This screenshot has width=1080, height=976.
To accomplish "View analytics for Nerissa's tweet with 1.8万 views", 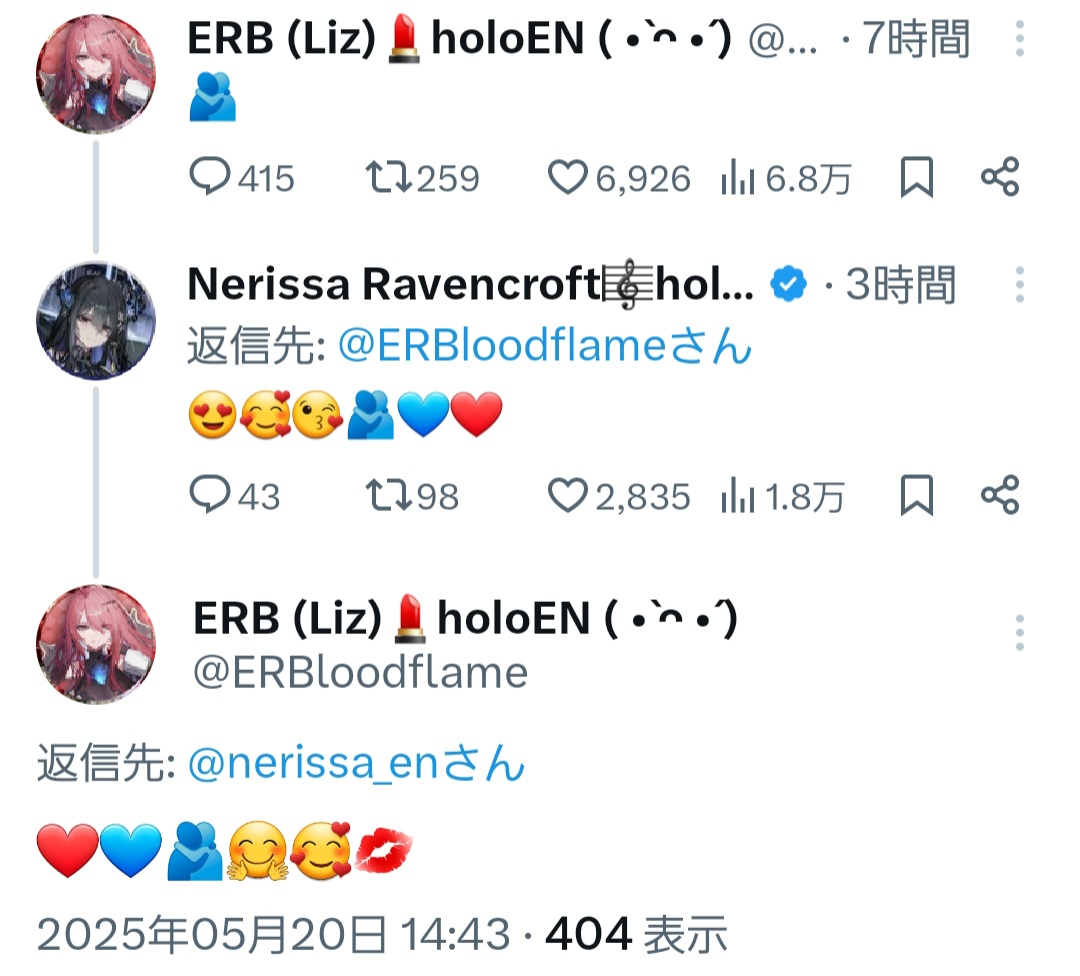I will (x=782, y=496).
